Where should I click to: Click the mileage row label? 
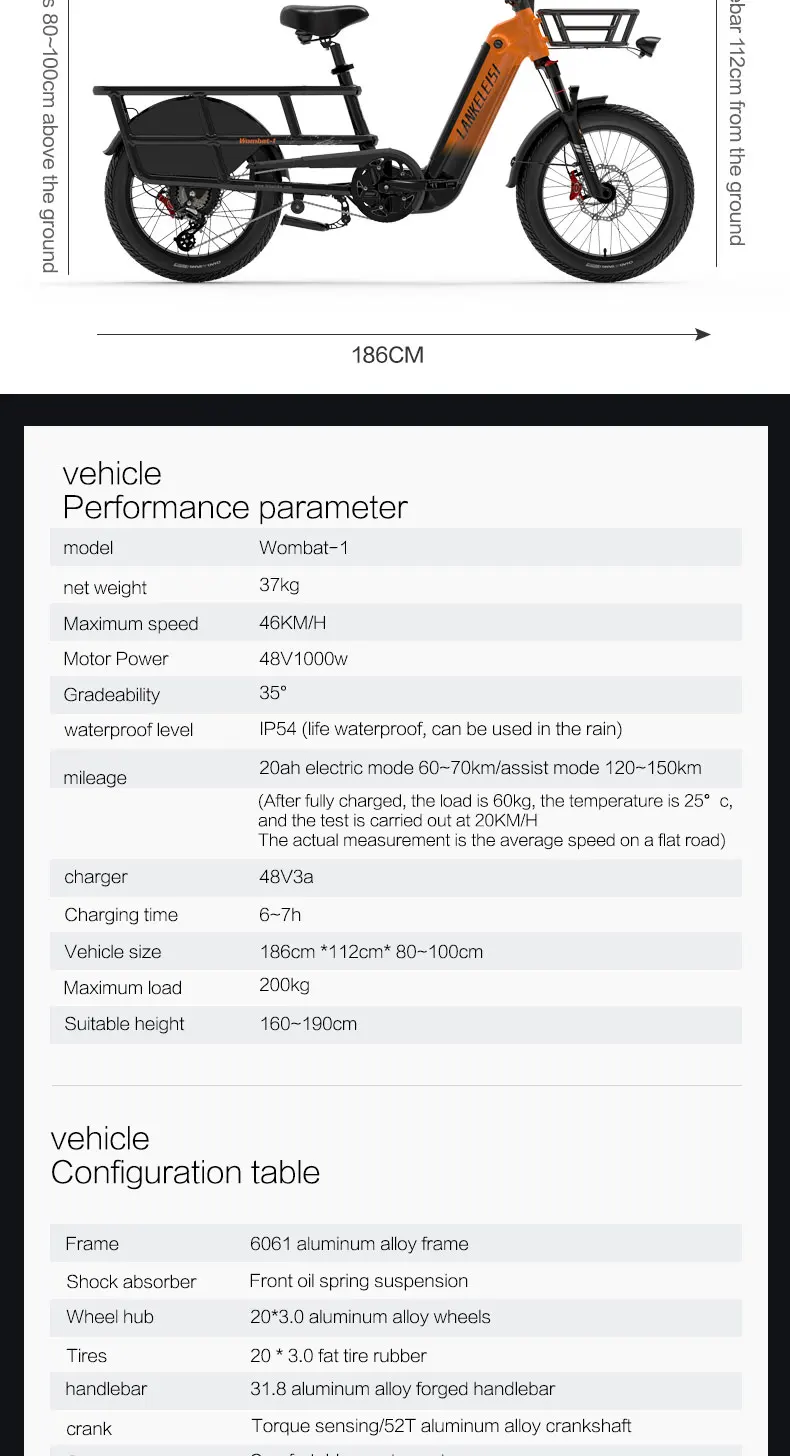[95, 778]
